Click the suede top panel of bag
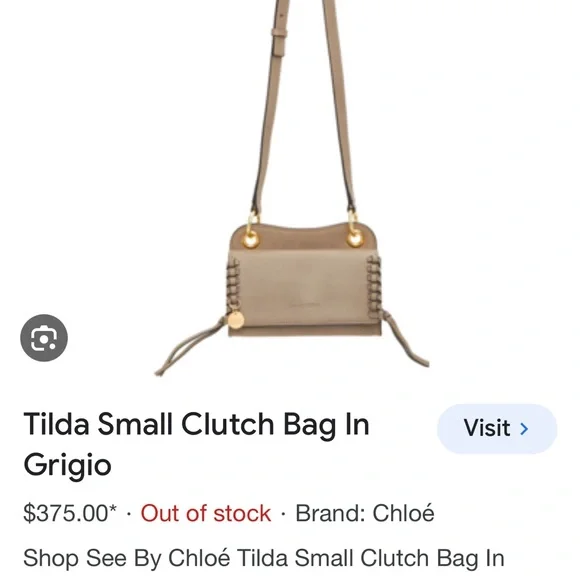Viewport: 580px width, 580px height. pyautogui.click(x=303, y=238)
